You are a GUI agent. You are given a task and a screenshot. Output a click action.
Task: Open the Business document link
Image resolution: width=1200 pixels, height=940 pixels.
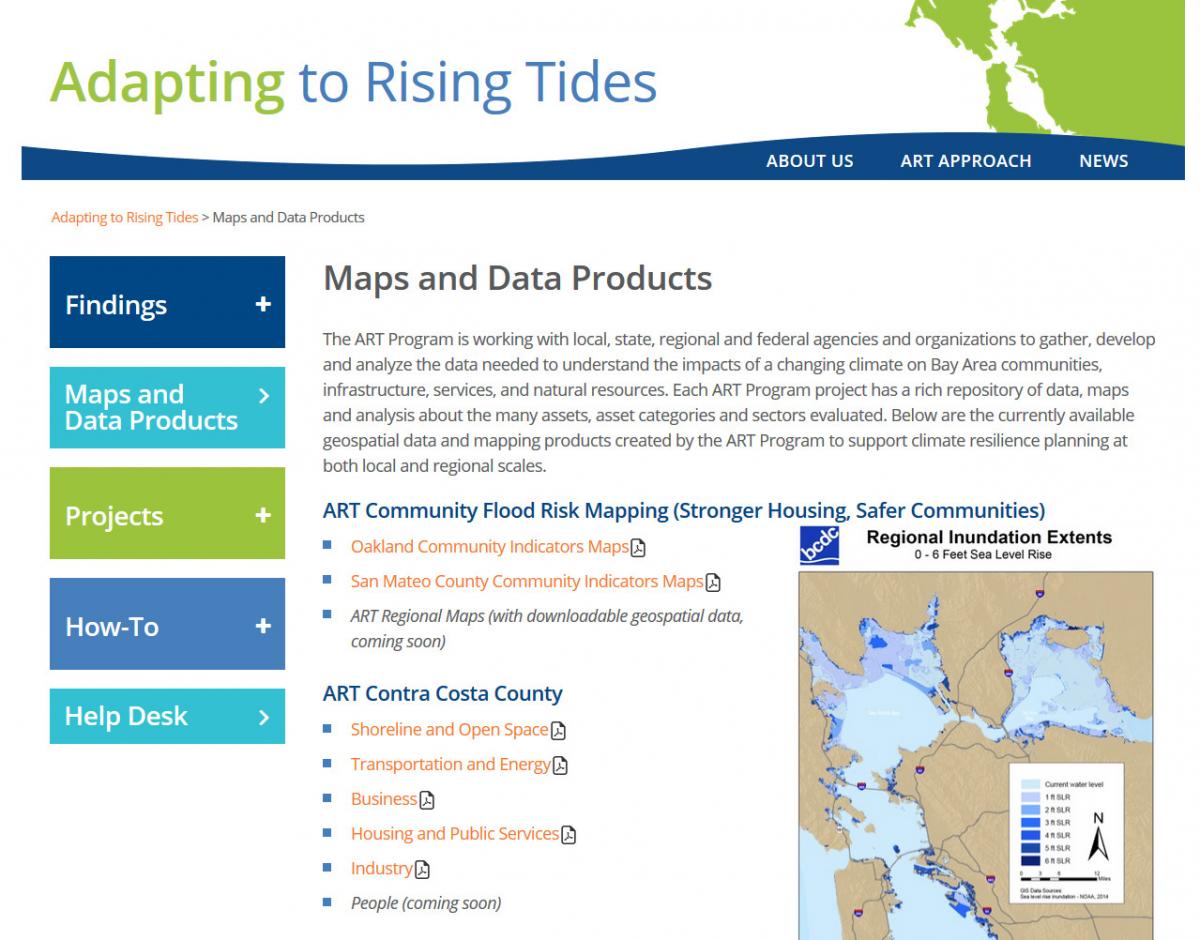(384, 798)
